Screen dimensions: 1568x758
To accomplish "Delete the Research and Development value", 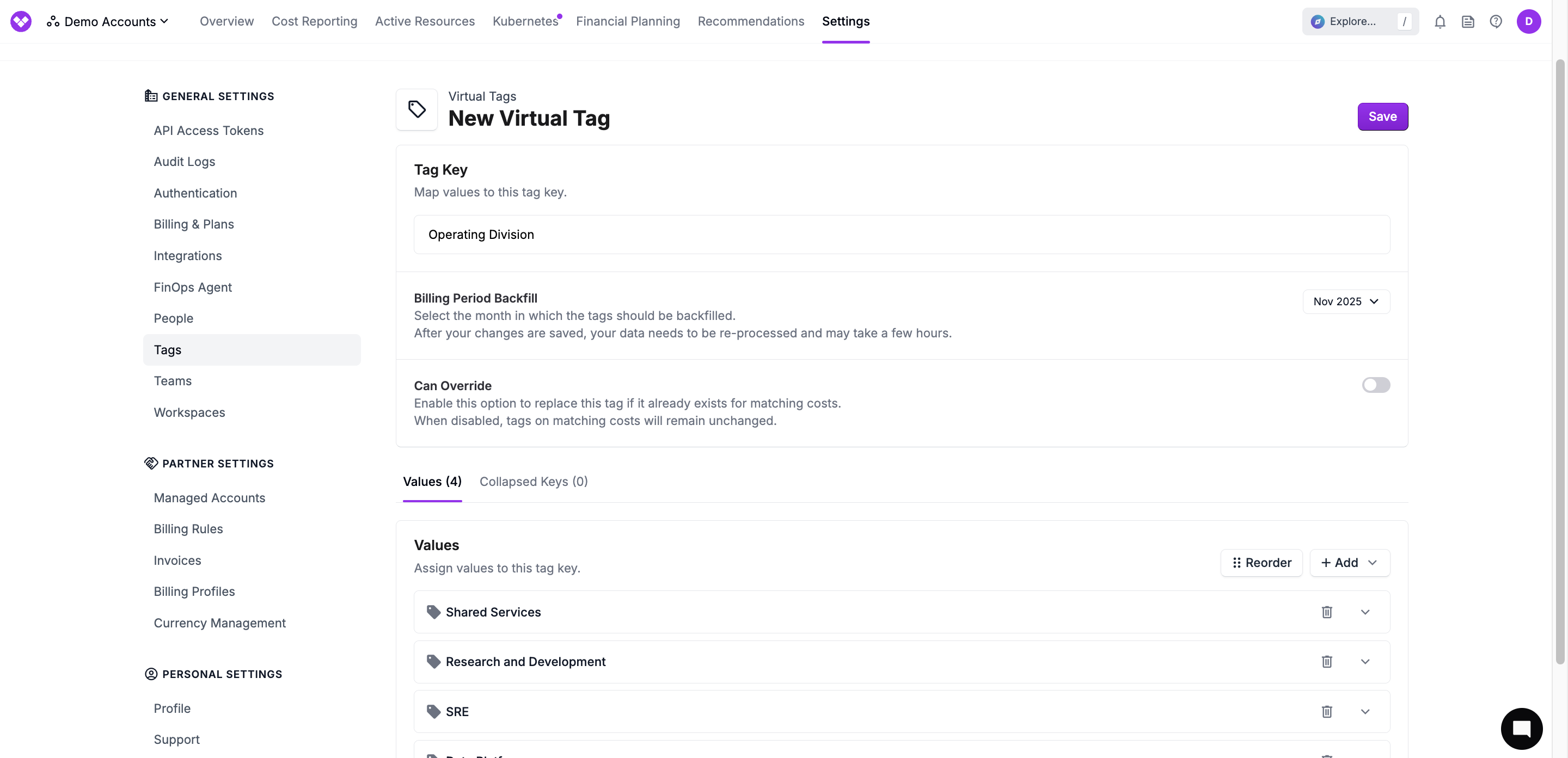I will click(x=1327, y=661).
